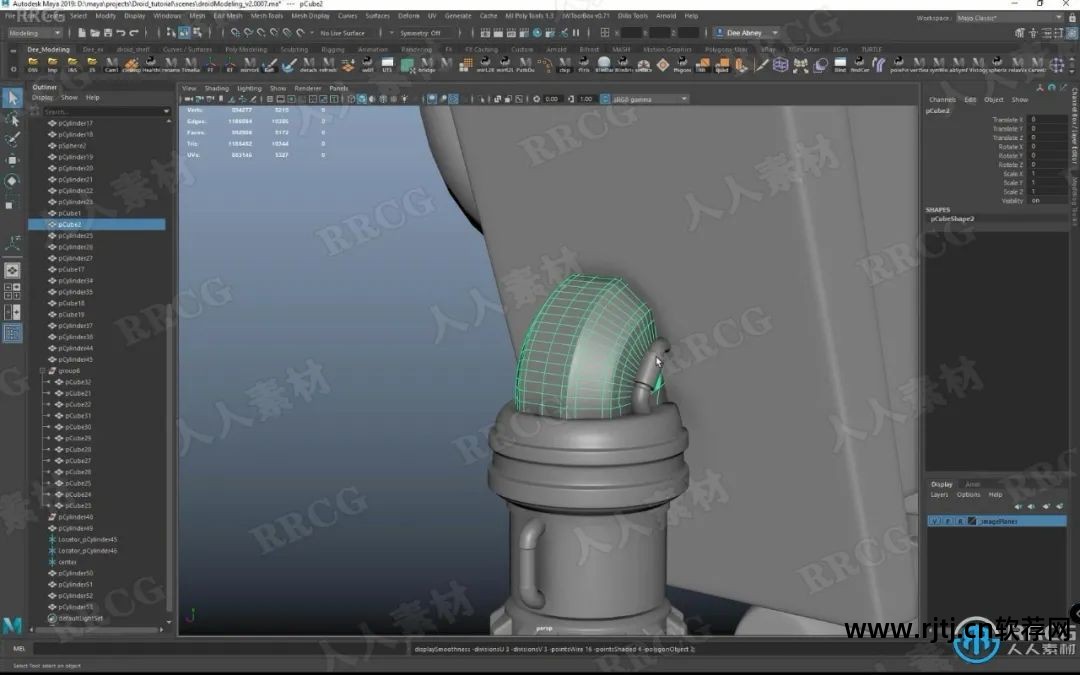Open the Channels menu in Channel Box
The image size is (1080, 675).
coord(942,100)
